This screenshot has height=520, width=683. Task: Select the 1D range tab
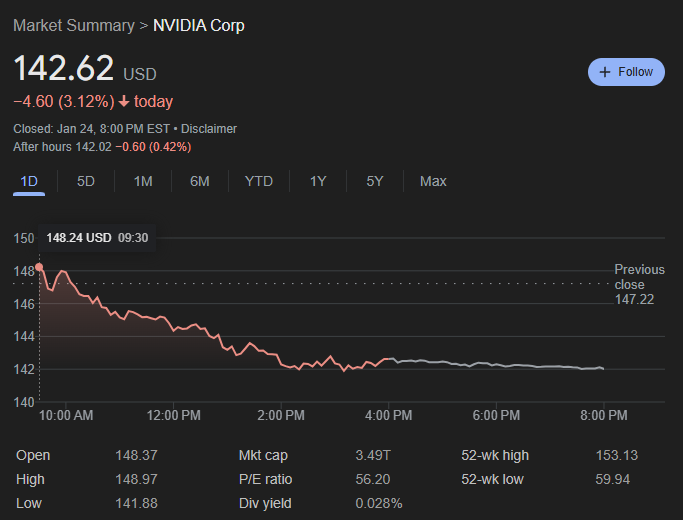pos(29,181)
